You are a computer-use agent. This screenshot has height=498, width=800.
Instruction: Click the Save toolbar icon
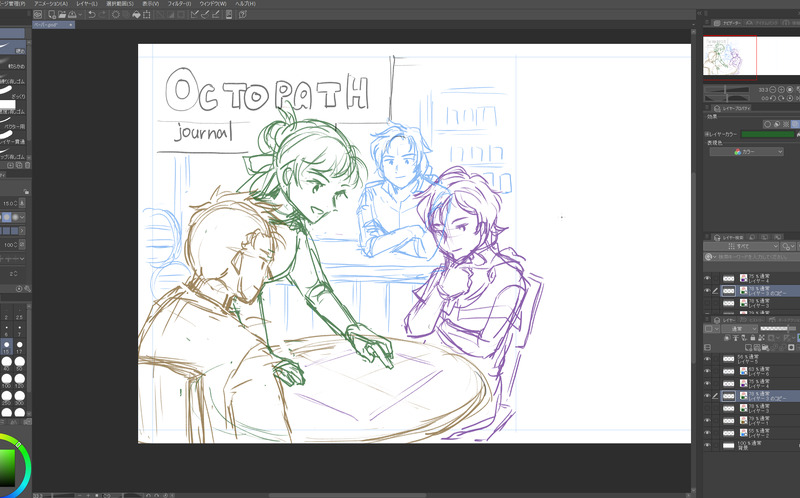coord(72,15)
